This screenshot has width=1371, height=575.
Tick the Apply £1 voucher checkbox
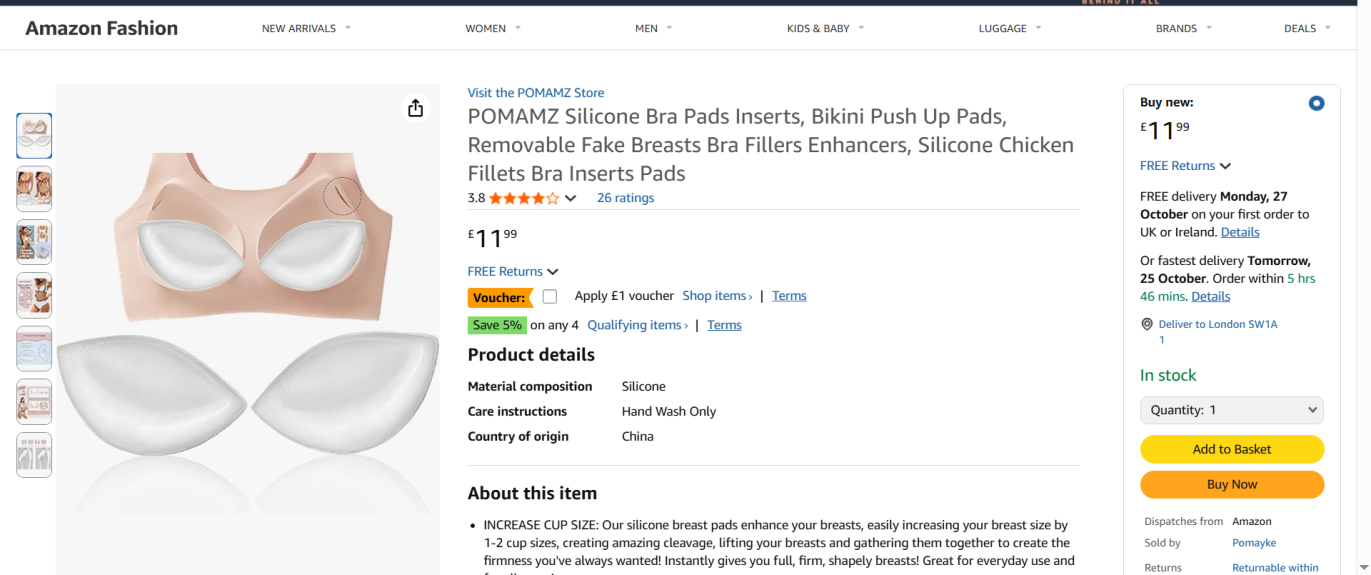click(550, 296)
